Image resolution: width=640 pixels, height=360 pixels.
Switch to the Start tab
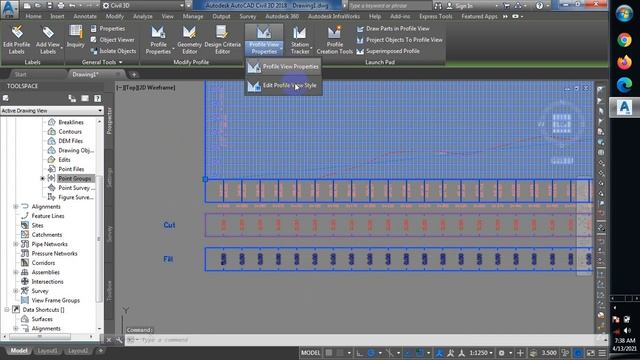(x=20, y=74)
